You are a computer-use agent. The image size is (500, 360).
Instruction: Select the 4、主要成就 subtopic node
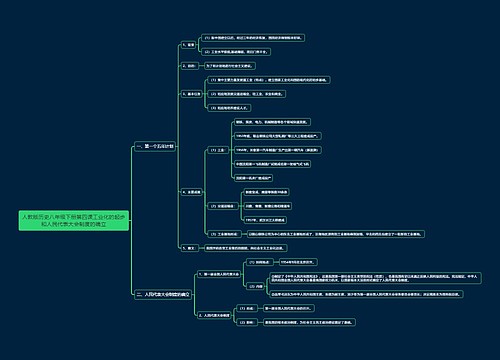click(x=192, y=192)
